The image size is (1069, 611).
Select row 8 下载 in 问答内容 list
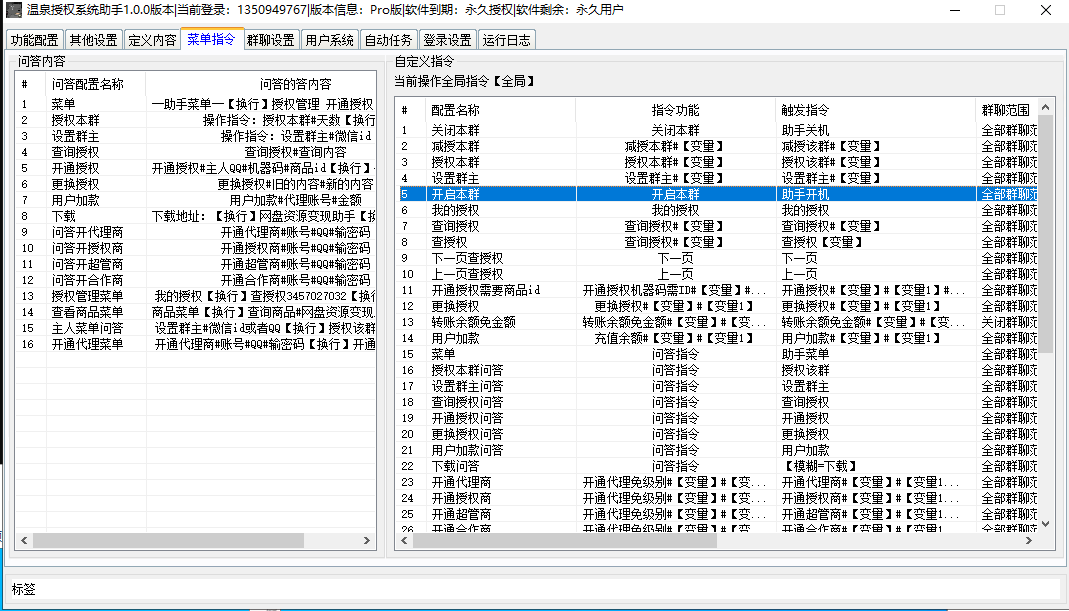(x=63, y=216)
